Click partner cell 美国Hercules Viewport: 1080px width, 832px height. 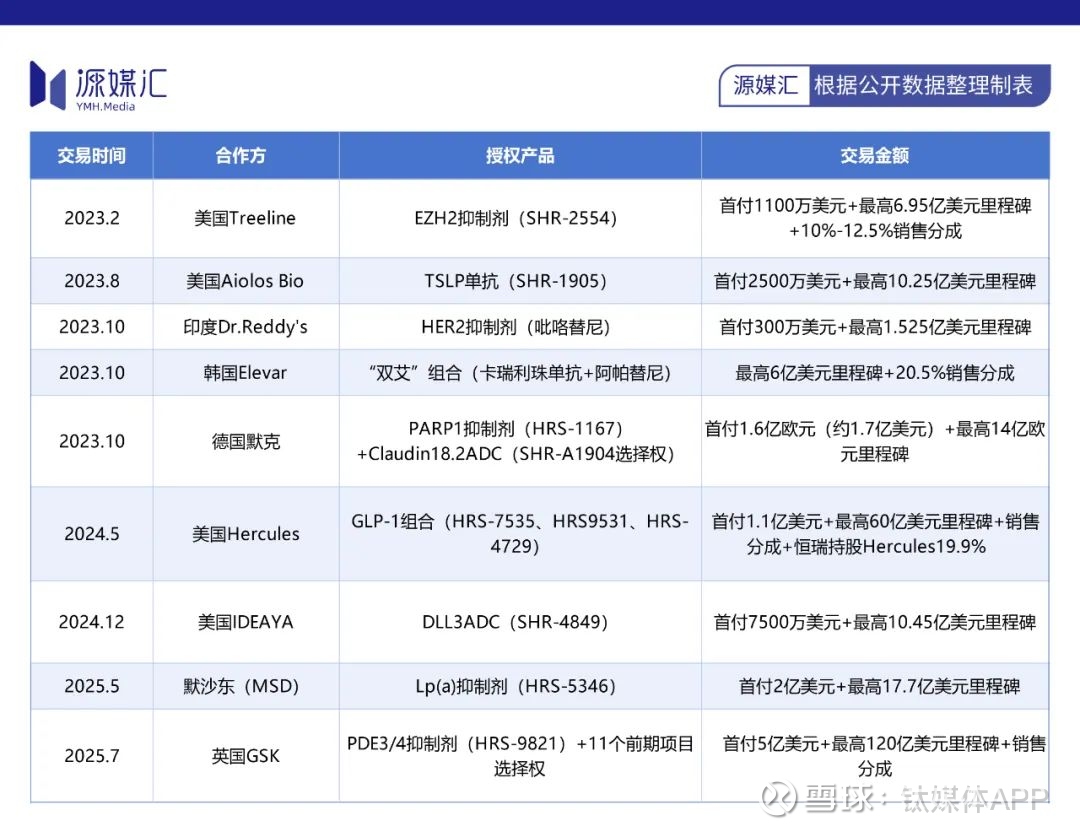tap(245, 534)
